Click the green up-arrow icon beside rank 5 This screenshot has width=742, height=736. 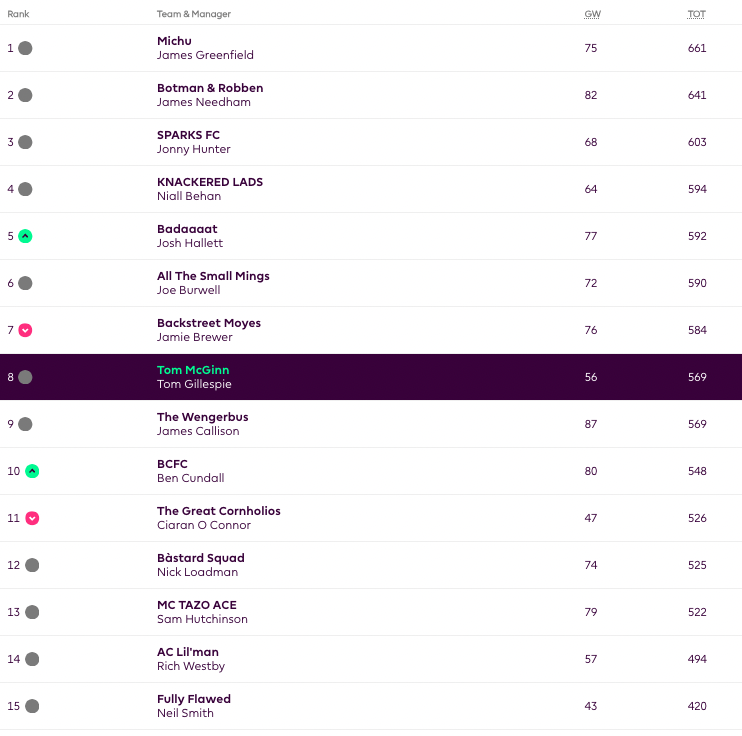(25, 236)
